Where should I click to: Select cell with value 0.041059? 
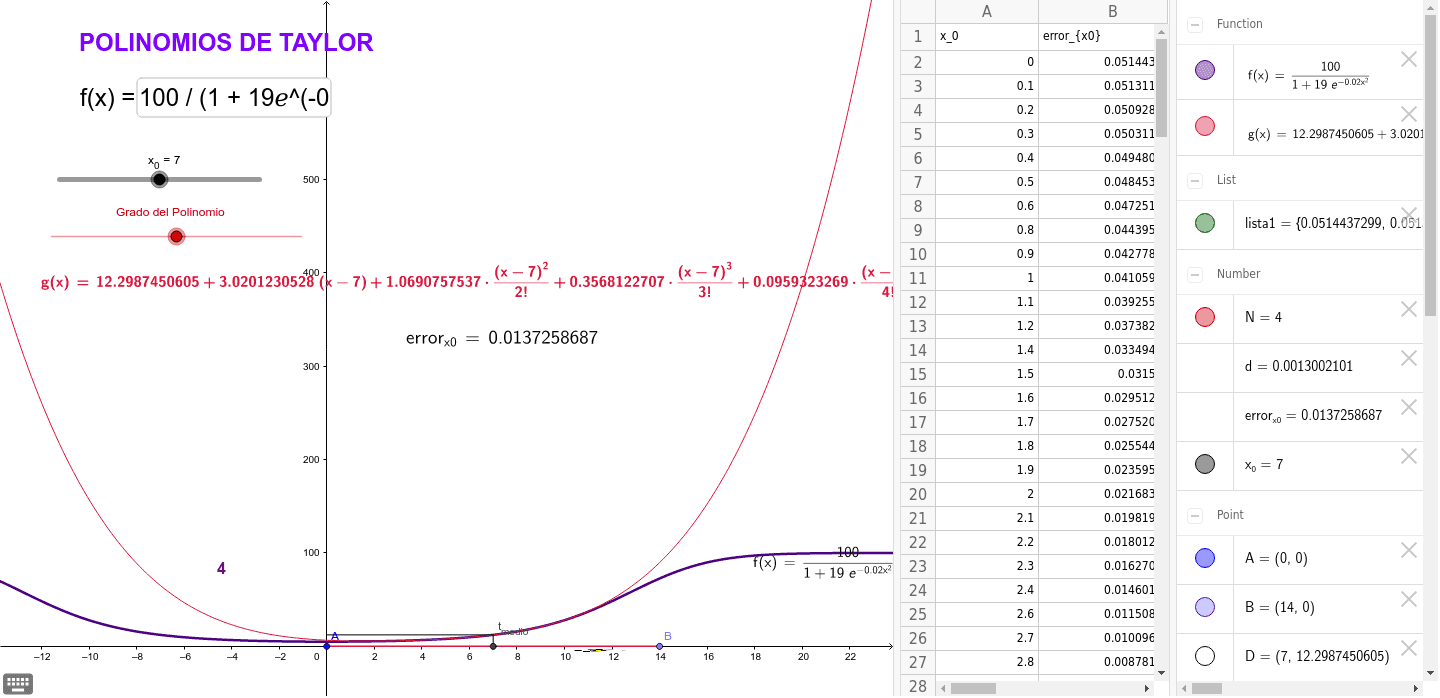[x=1097, y=278]
